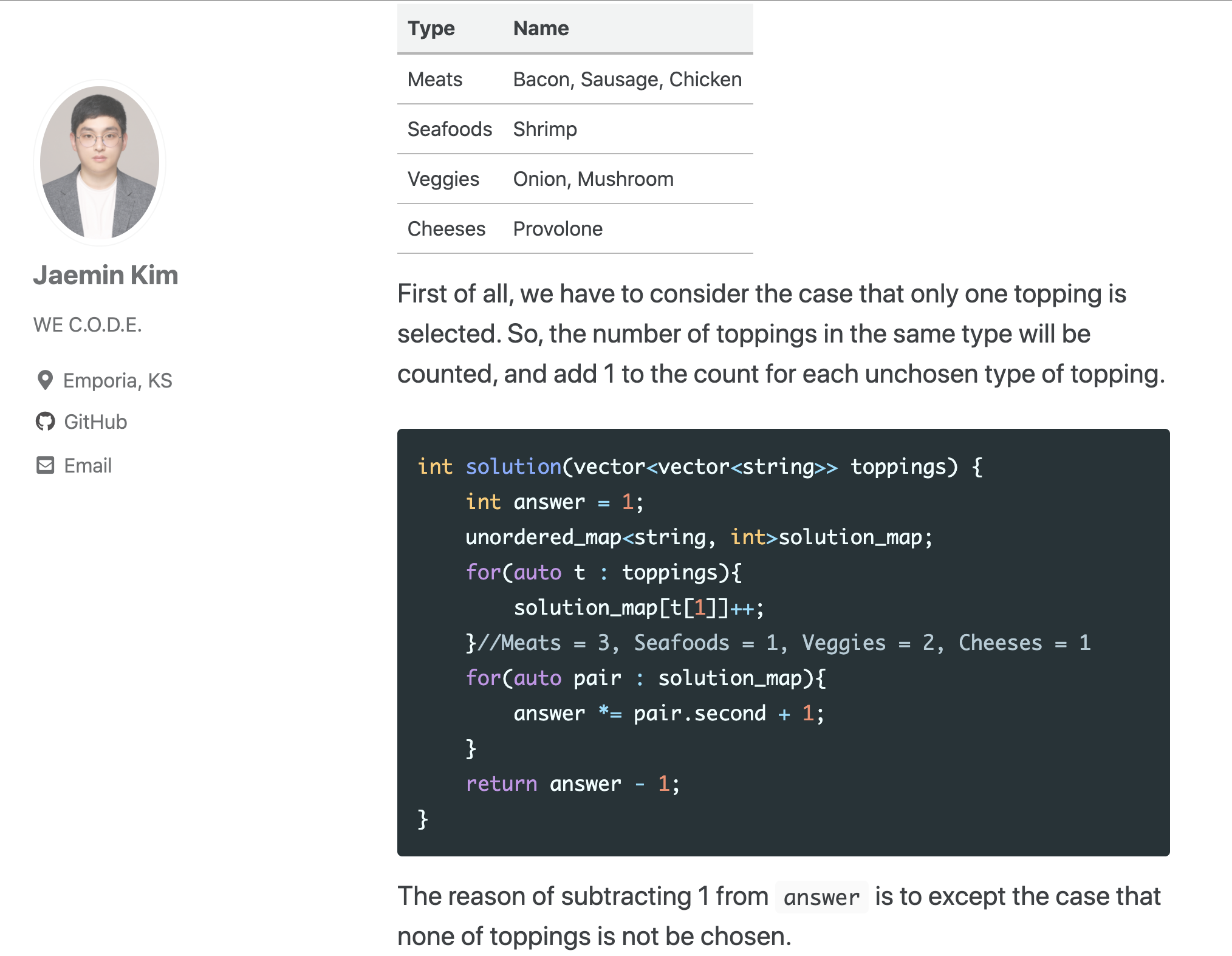Click the Type column header

coord(431,29)
